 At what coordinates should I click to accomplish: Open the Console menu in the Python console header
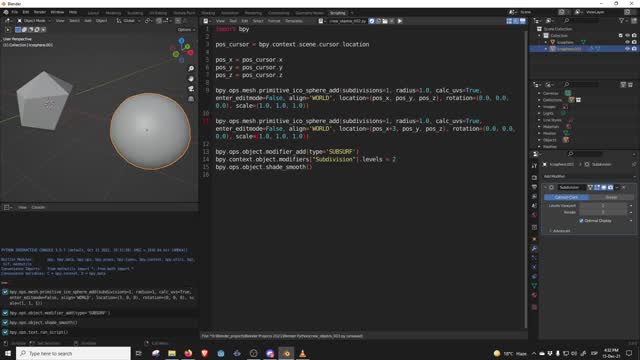38,207
